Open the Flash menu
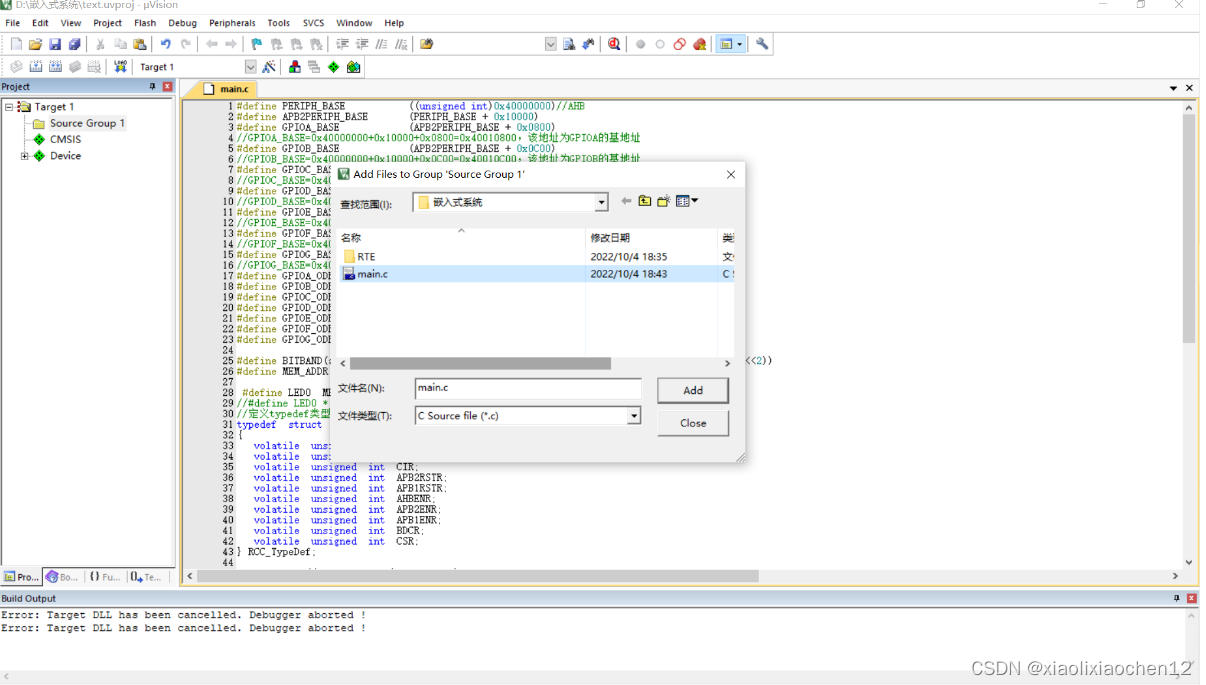Image resolution: width=1206 pixels, height=685 pixels. 145,22
